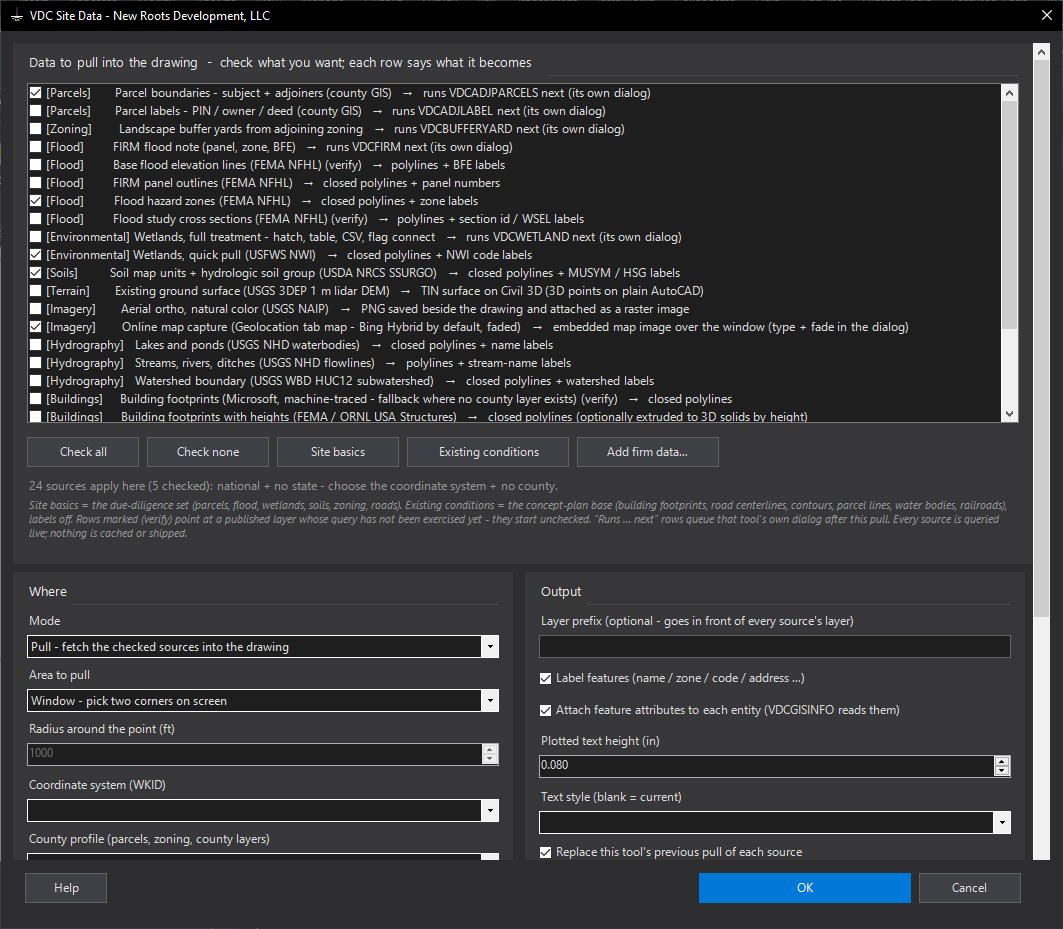Open Add firm data... dialog

coord(647,452)
